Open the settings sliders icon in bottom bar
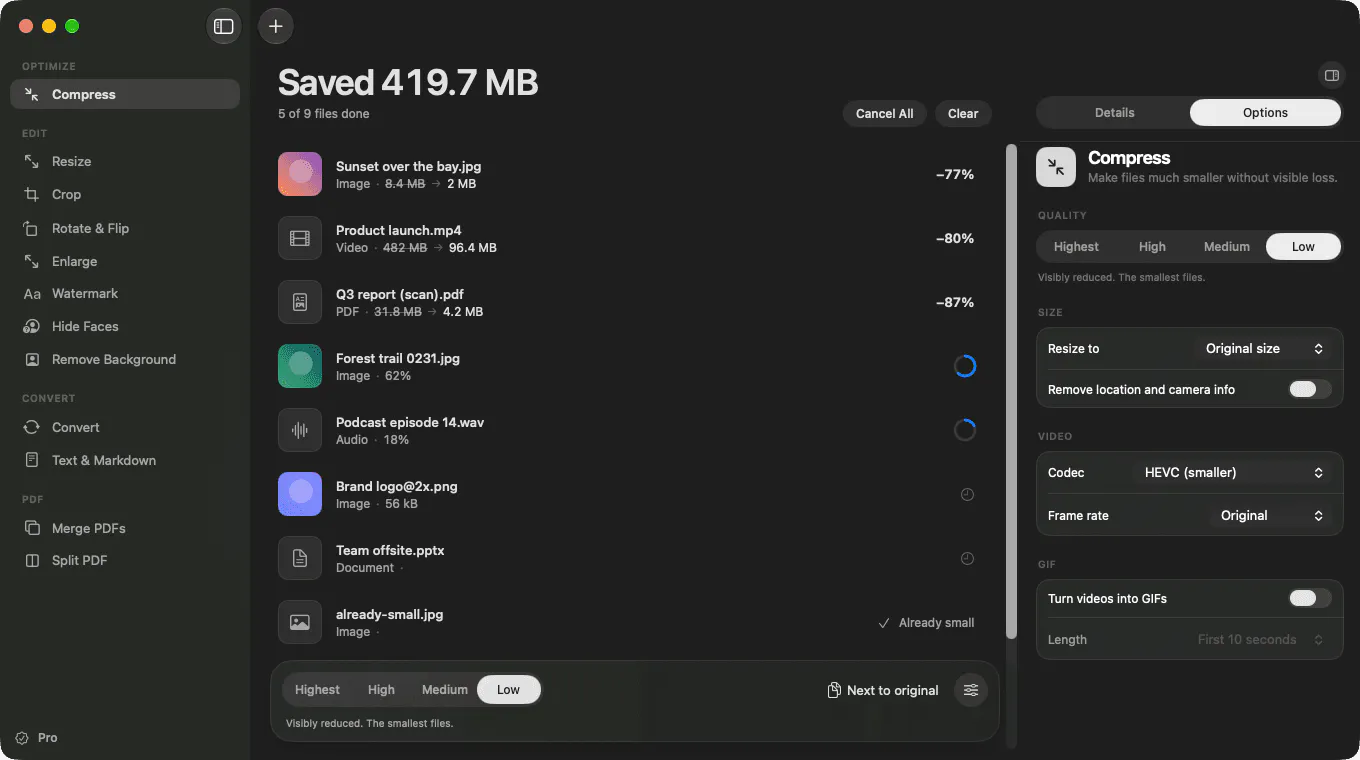 point(971,690)
